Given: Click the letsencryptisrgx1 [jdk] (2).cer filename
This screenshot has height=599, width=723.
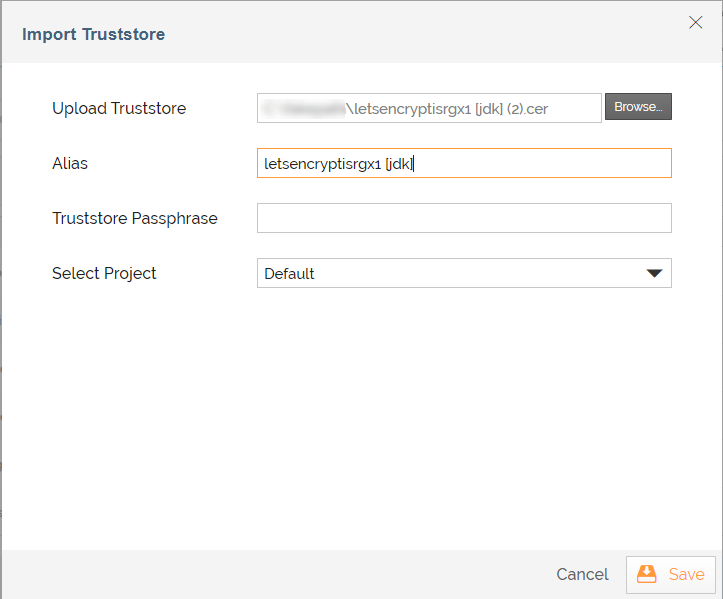Looking at the screenshot, I should (x=450, y=108).
